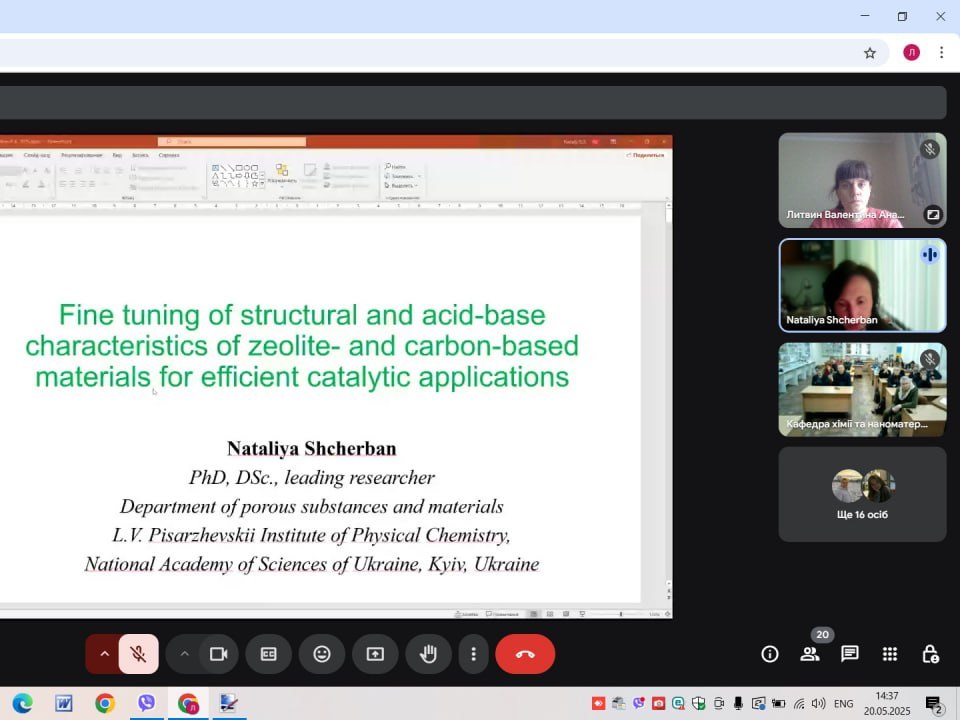Select Литвин Валентина video tile
Viewport: 960px width, 720px height.
862,181
